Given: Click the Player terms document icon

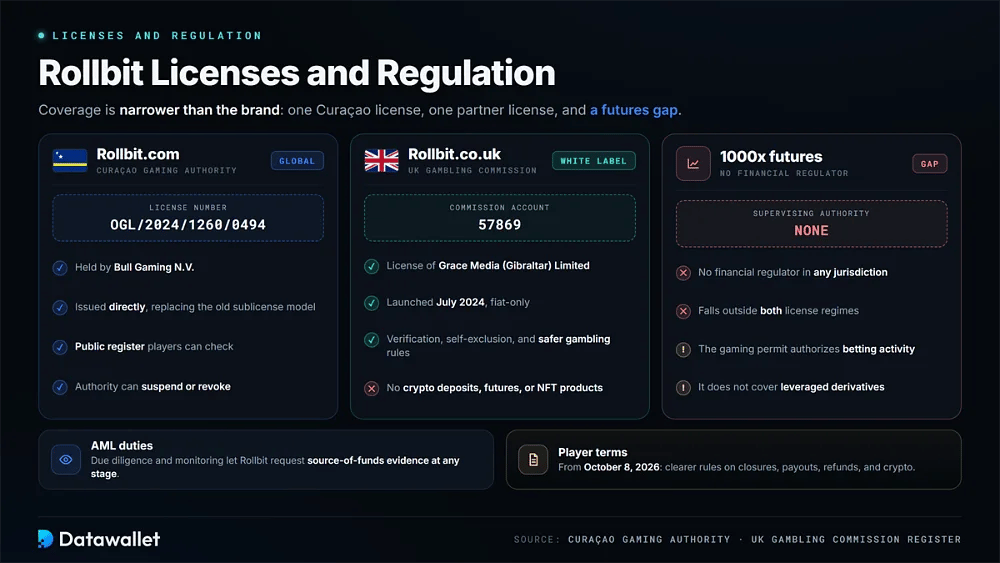Looking at the screenshot, I should (x=533, y=460).
